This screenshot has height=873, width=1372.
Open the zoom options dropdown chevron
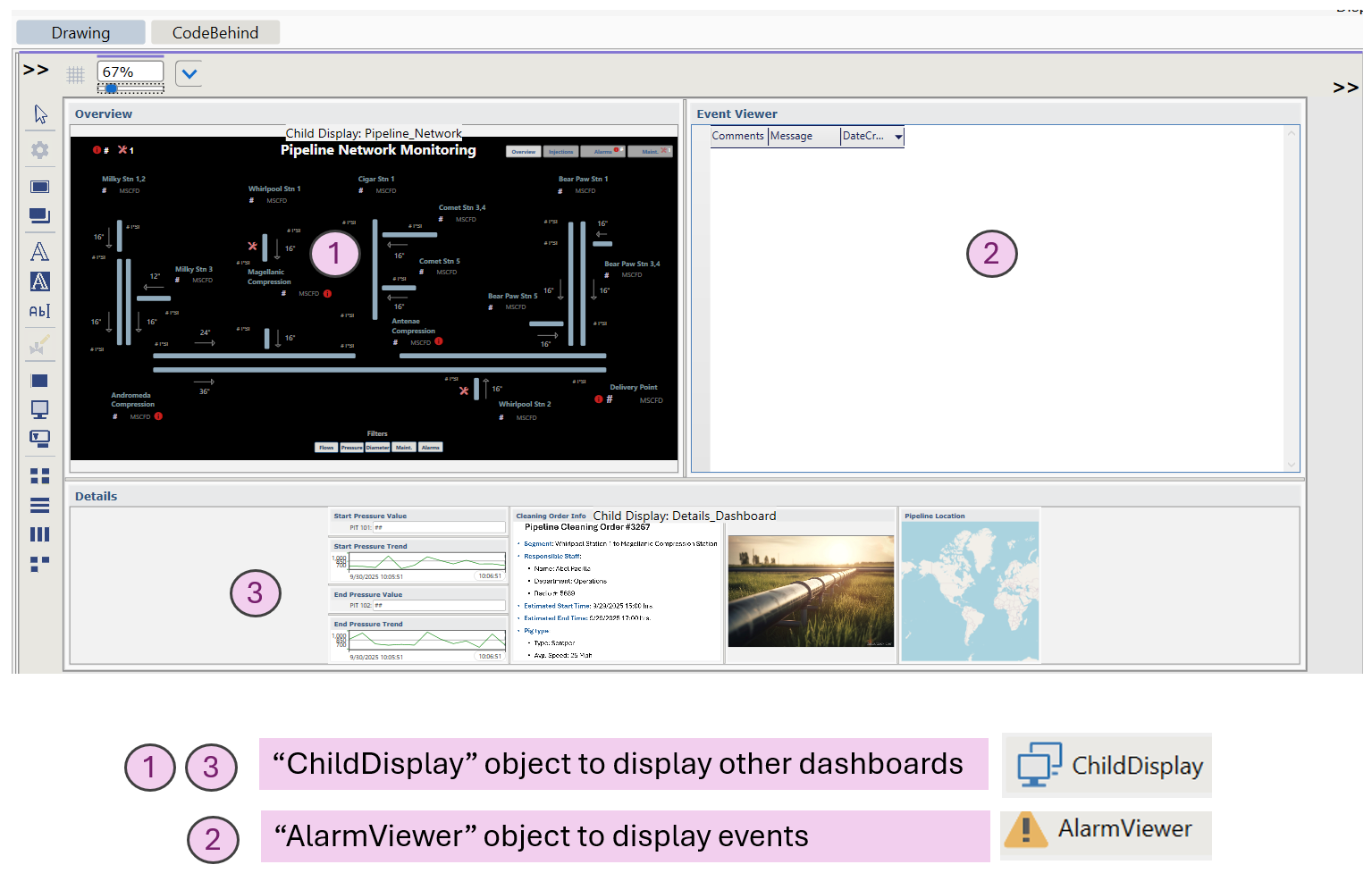(x=189, y=73)
